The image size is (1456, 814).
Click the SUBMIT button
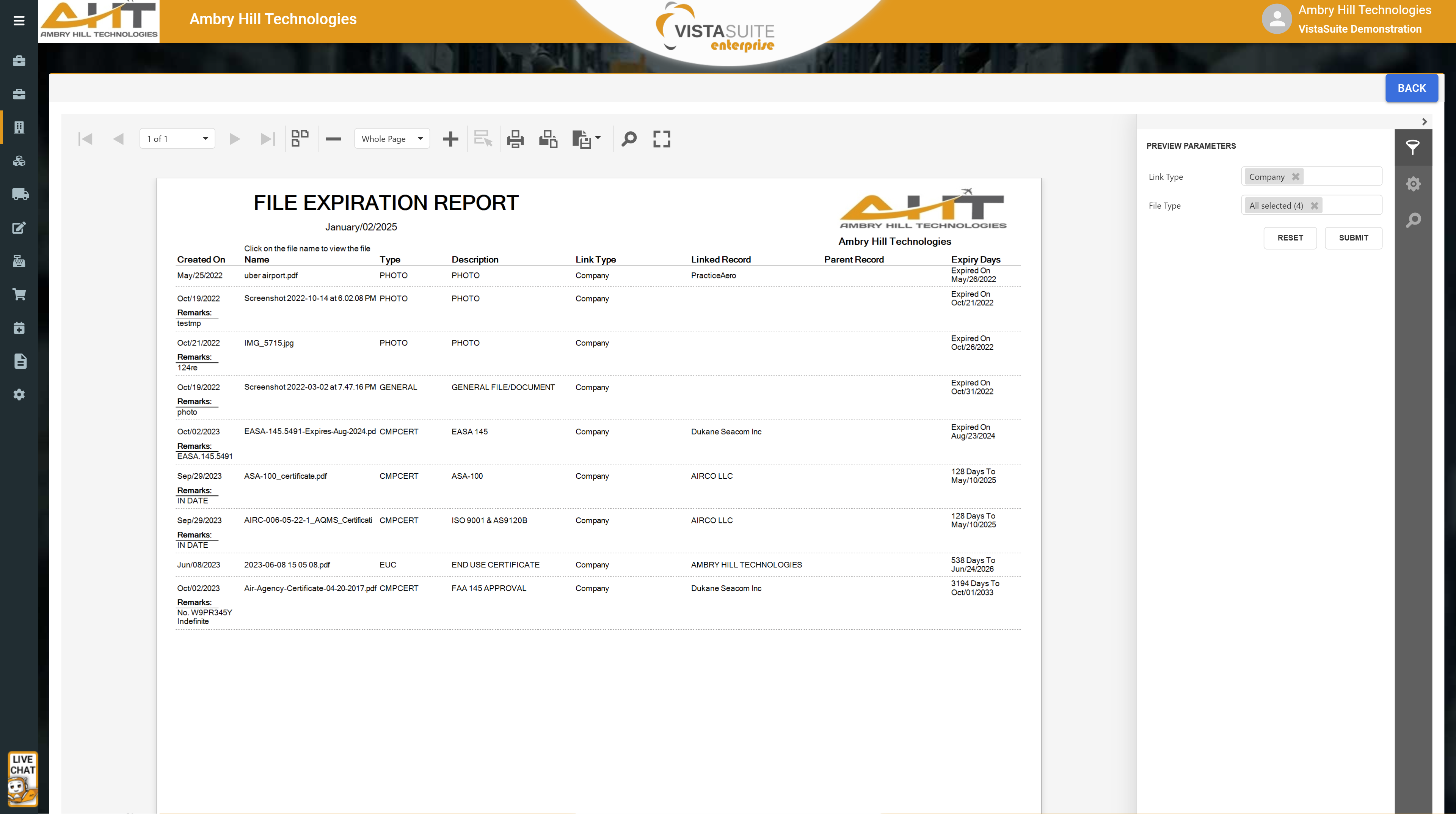coord(1353,238)
